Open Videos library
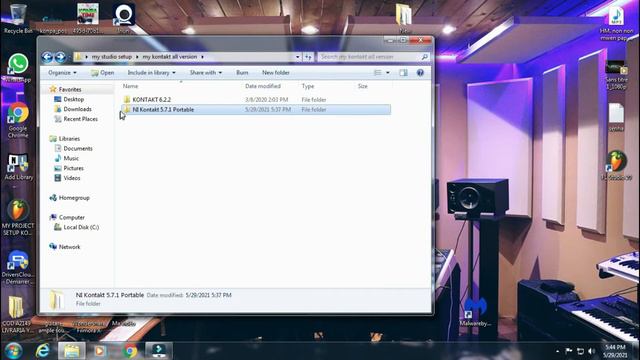 [x=72, y=178]
